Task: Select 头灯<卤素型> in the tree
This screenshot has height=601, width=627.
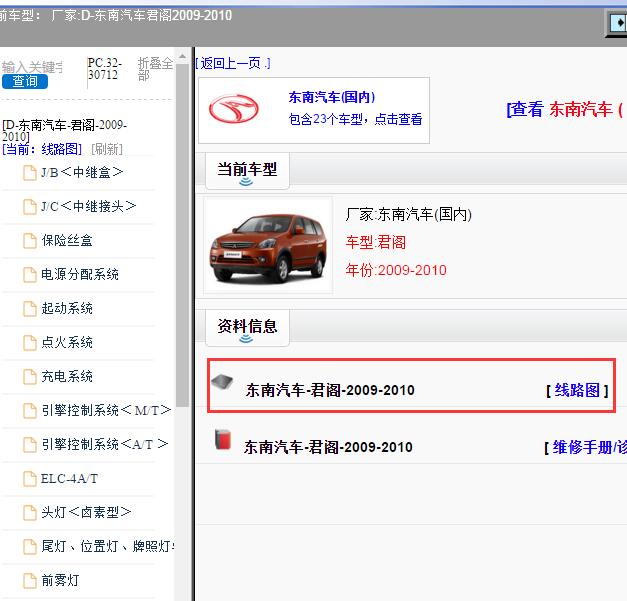Action: click(86, 513)
